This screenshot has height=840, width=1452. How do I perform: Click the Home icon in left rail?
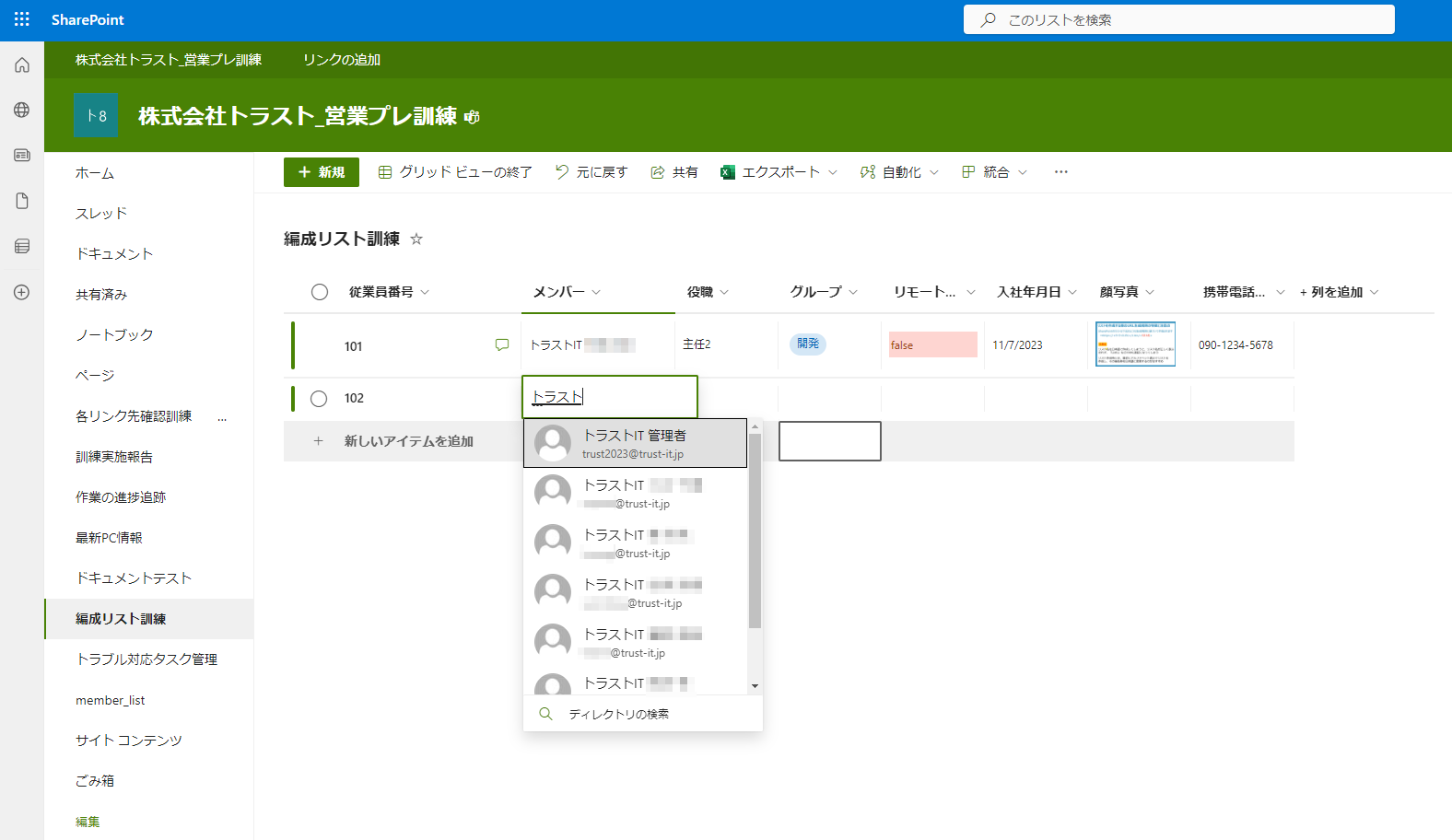tap(22, 65)
